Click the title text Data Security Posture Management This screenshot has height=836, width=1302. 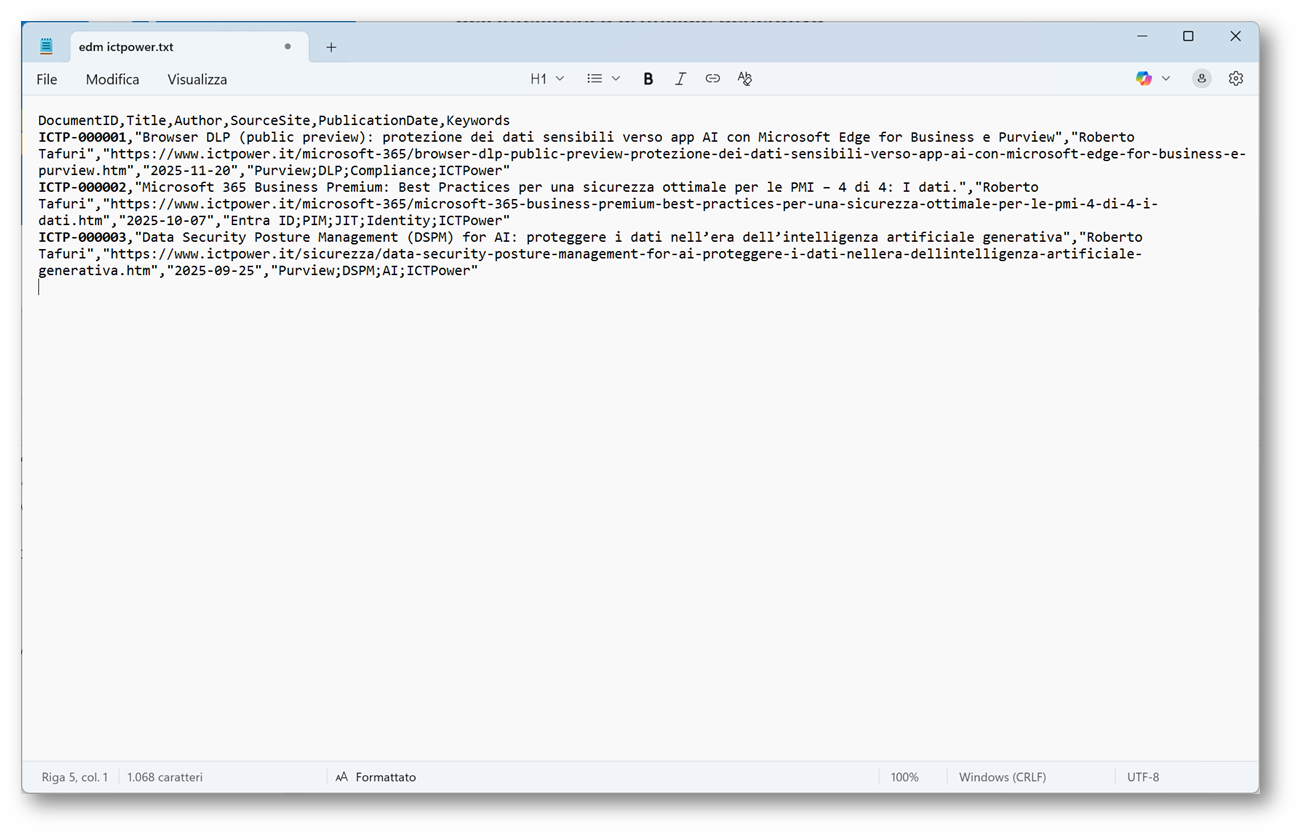click(271, 237)
